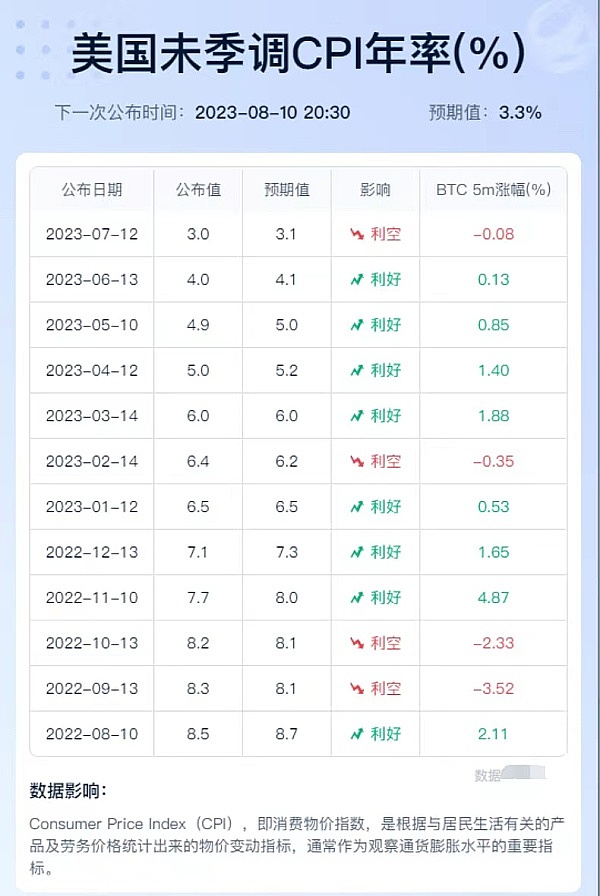Click the red down-arrow icon in 2022-09-13 row

[357, 689]
